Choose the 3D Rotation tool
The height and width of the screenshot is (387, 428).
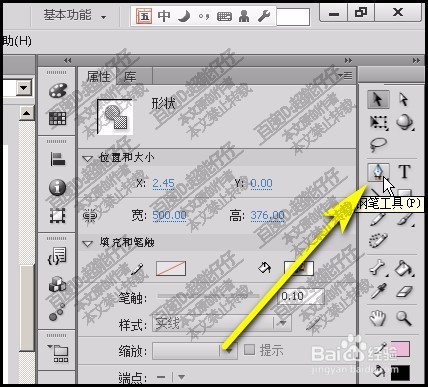pos(405,123)
